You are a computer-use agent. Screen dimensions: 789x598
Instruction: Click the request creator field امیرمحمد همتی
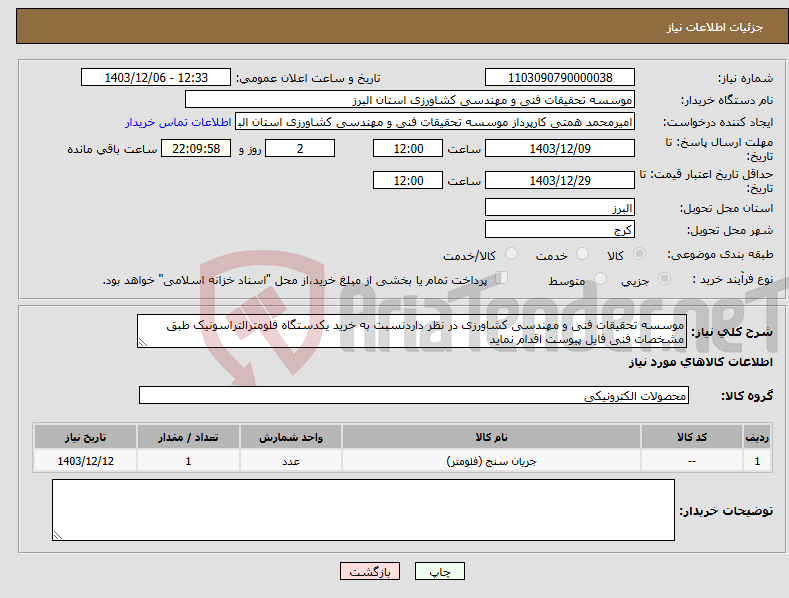[435, 122]
